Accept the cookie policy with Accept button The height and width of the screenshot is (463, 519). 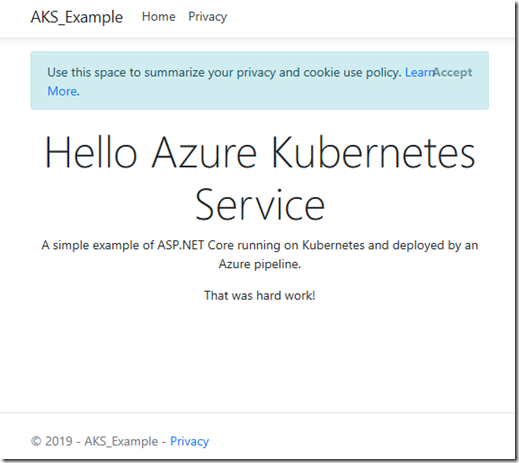(453, 72)
